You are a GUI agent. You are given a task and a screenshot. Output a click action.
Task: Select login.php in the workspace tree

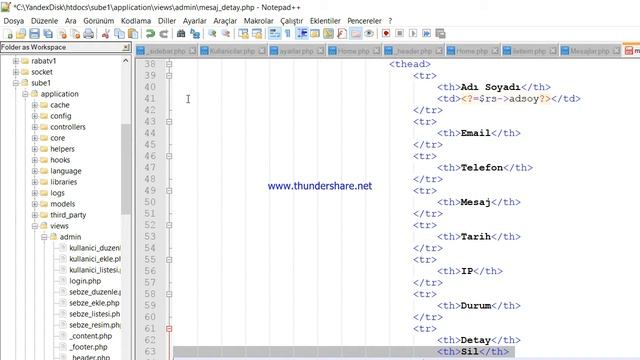(85, 281)
